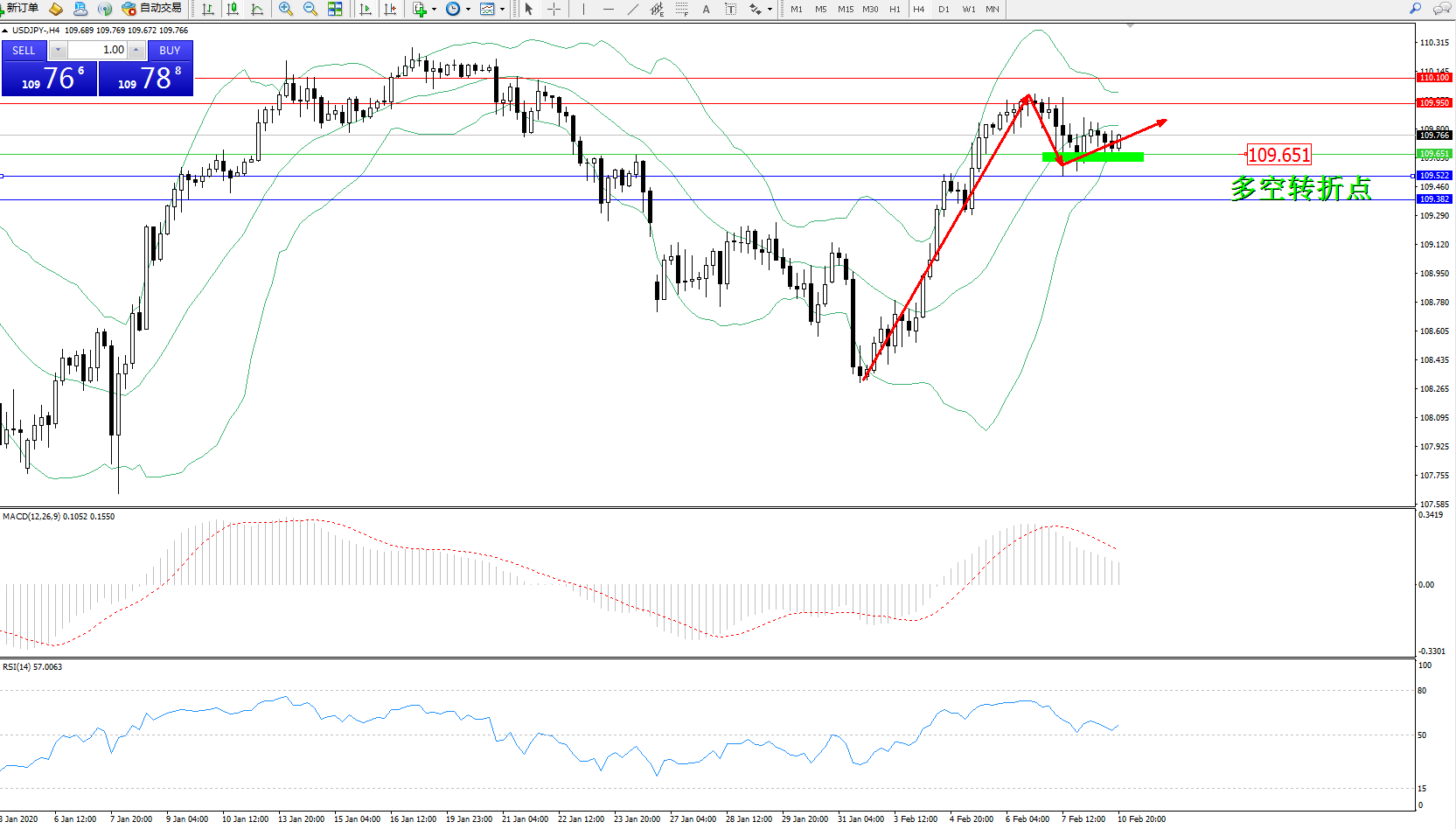Click the zoom in magnifier icon

coord(285,9)
